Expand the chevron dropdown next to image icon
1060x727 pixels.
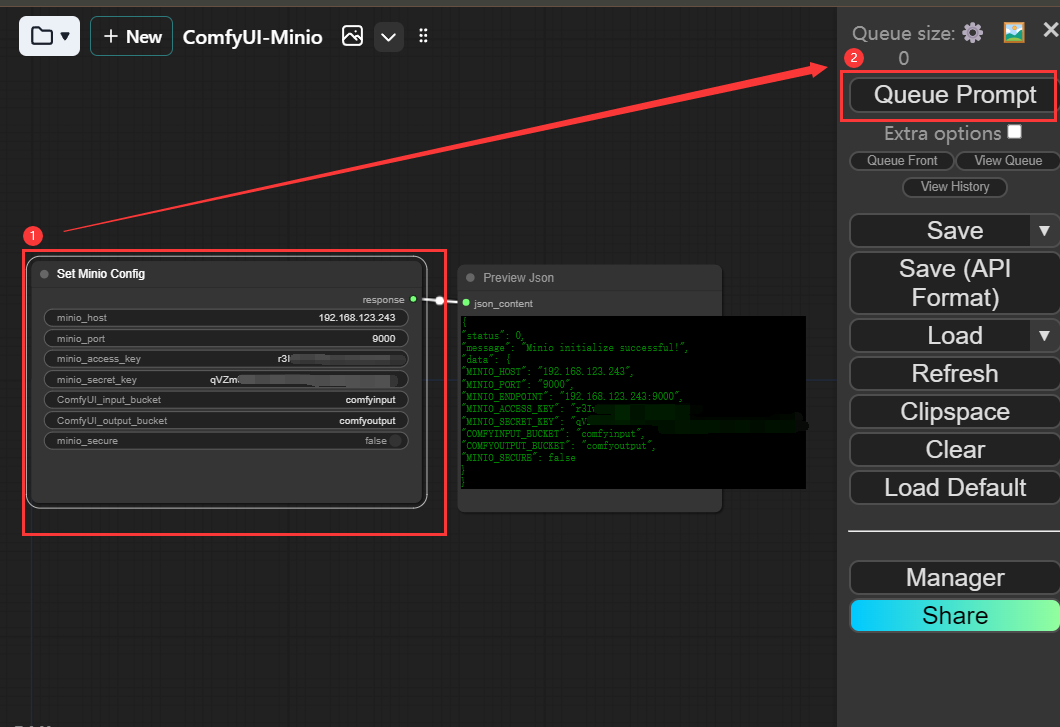click(x=389, y=37)
